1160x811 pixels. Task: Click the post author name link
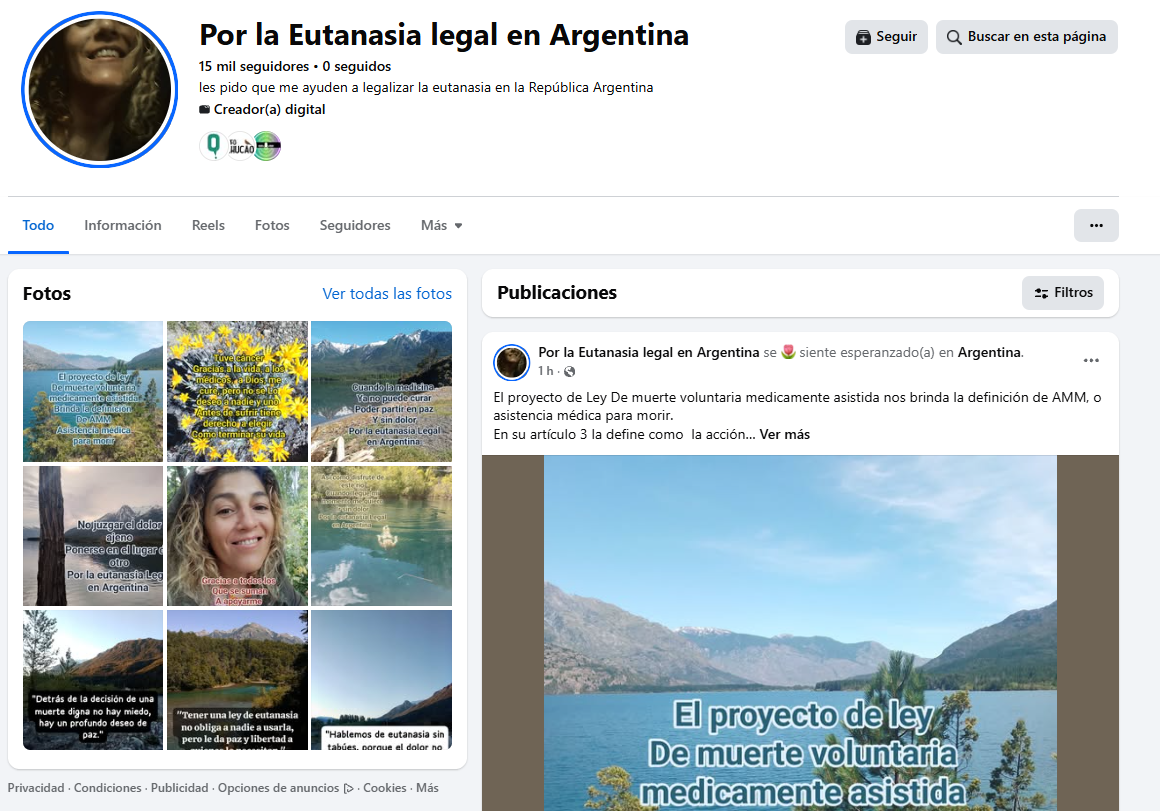click(649, 352)
